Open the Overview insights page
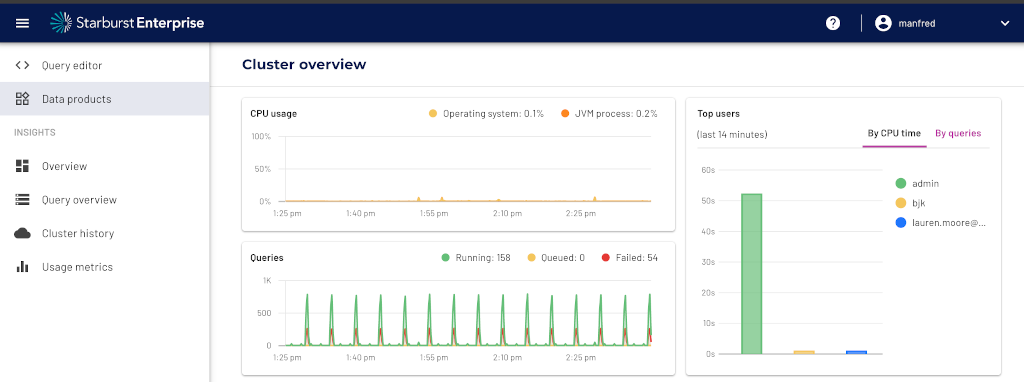This screenshot has width=1024, height=382. pos(104,166)
